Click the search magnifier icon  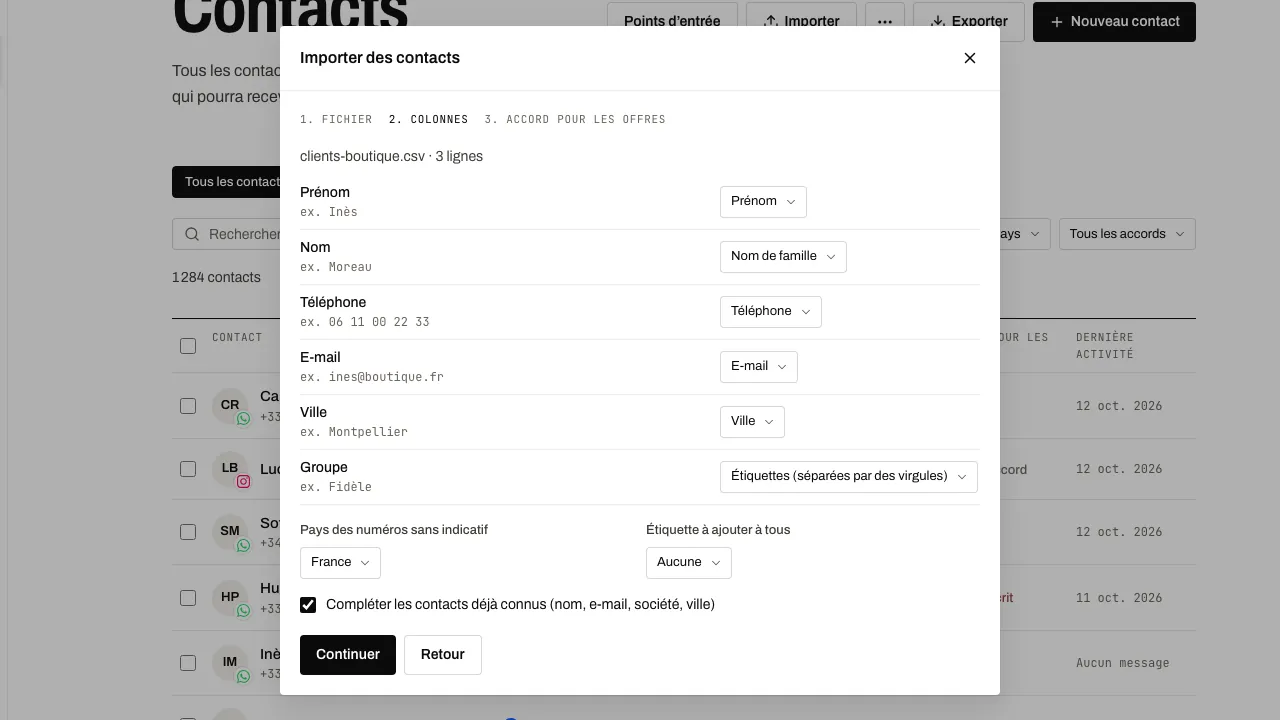pos(192,234)
